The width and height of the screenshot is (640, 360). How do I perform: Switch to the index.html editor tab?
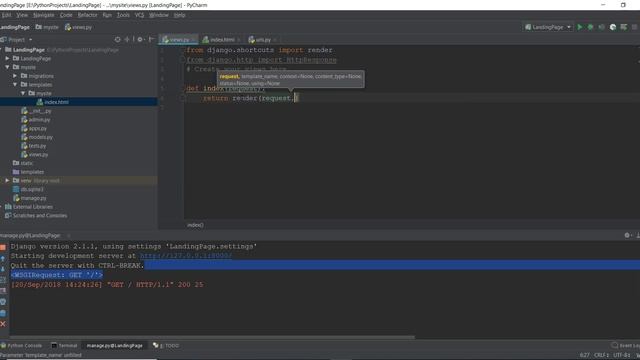(x=222, y=40)
